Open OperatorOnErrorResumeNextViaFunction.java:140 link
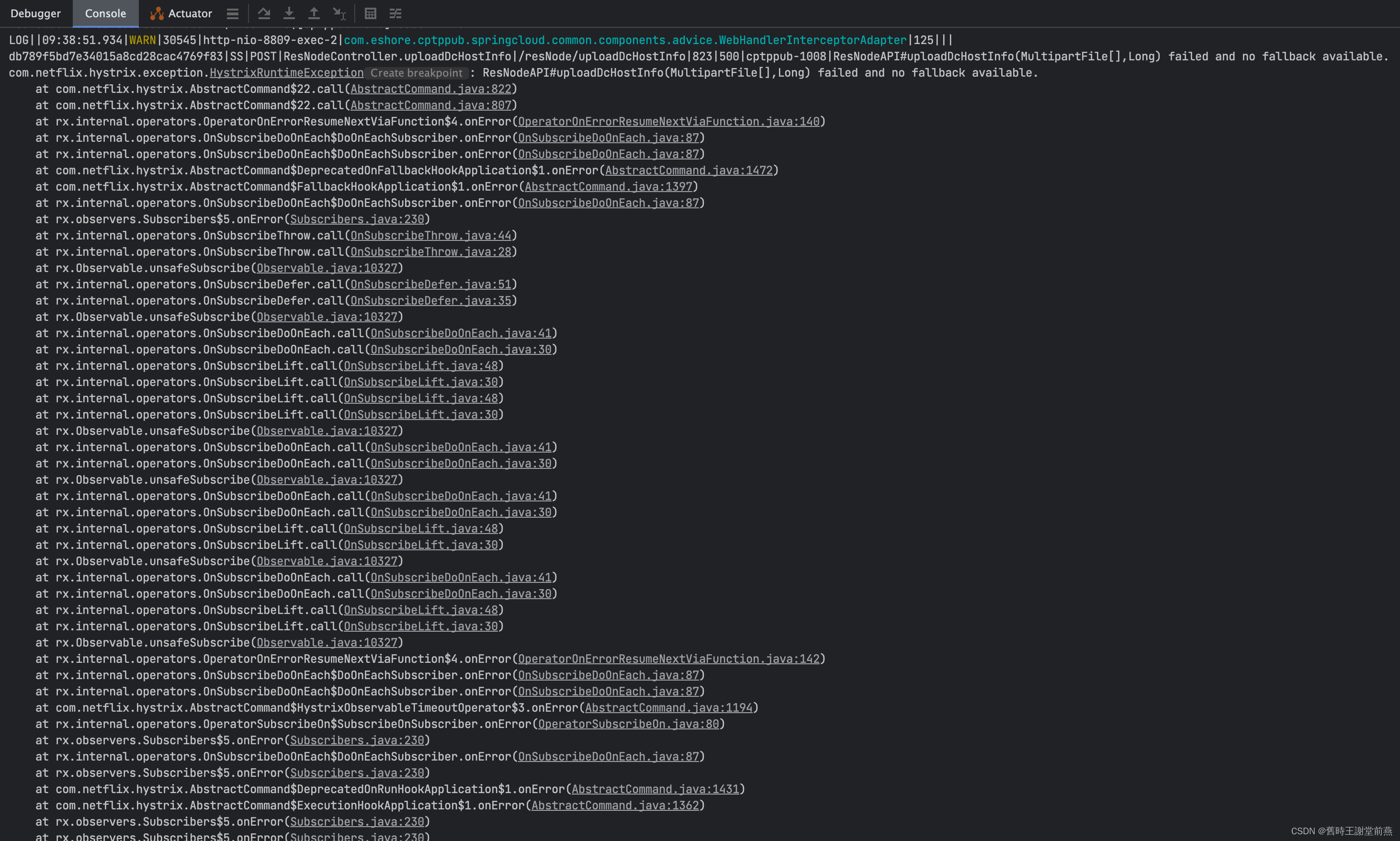1400x841 pixels. click(669, 121)
